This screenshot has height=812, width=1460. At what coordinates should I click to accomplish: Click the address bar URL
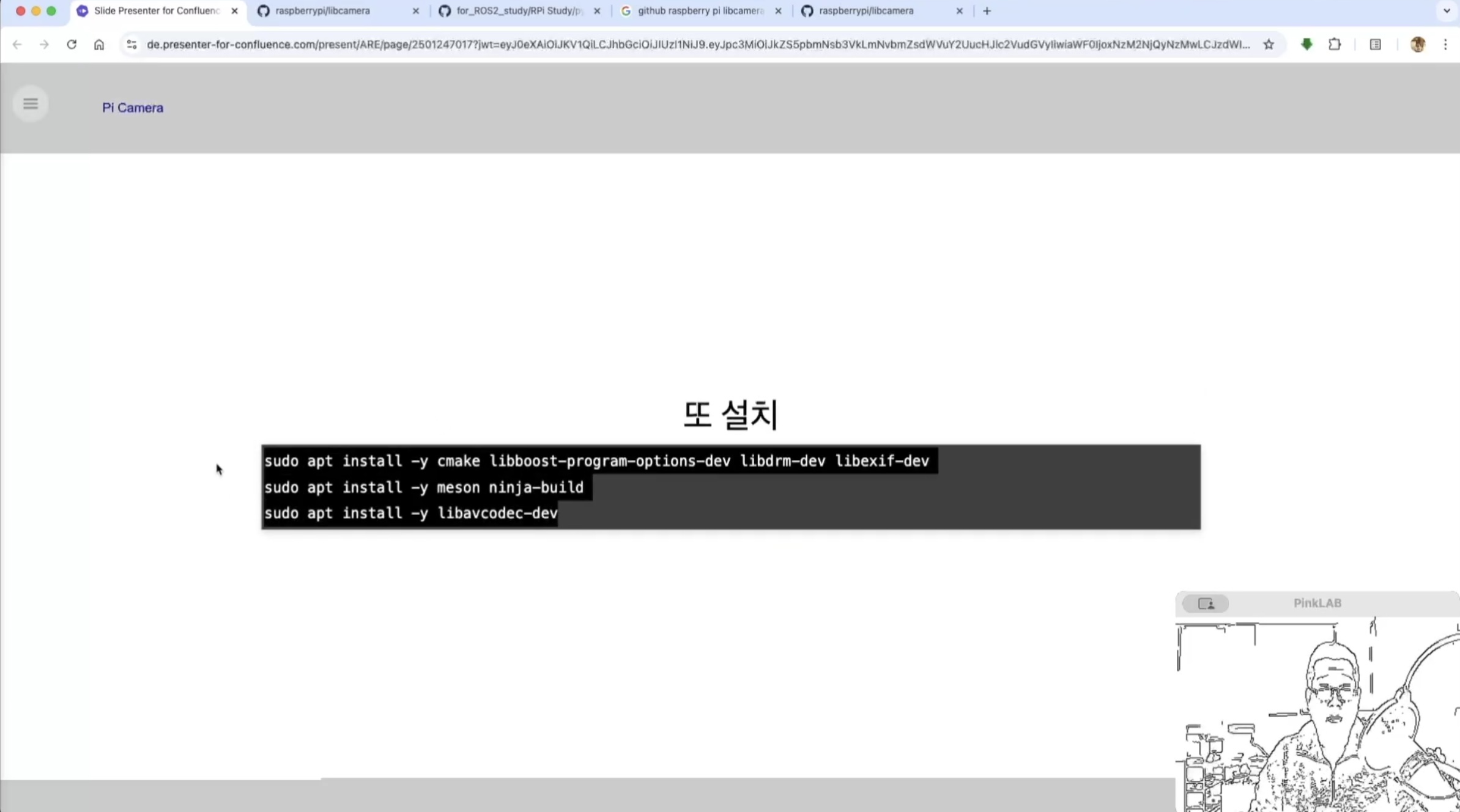[x=697, y=45]
